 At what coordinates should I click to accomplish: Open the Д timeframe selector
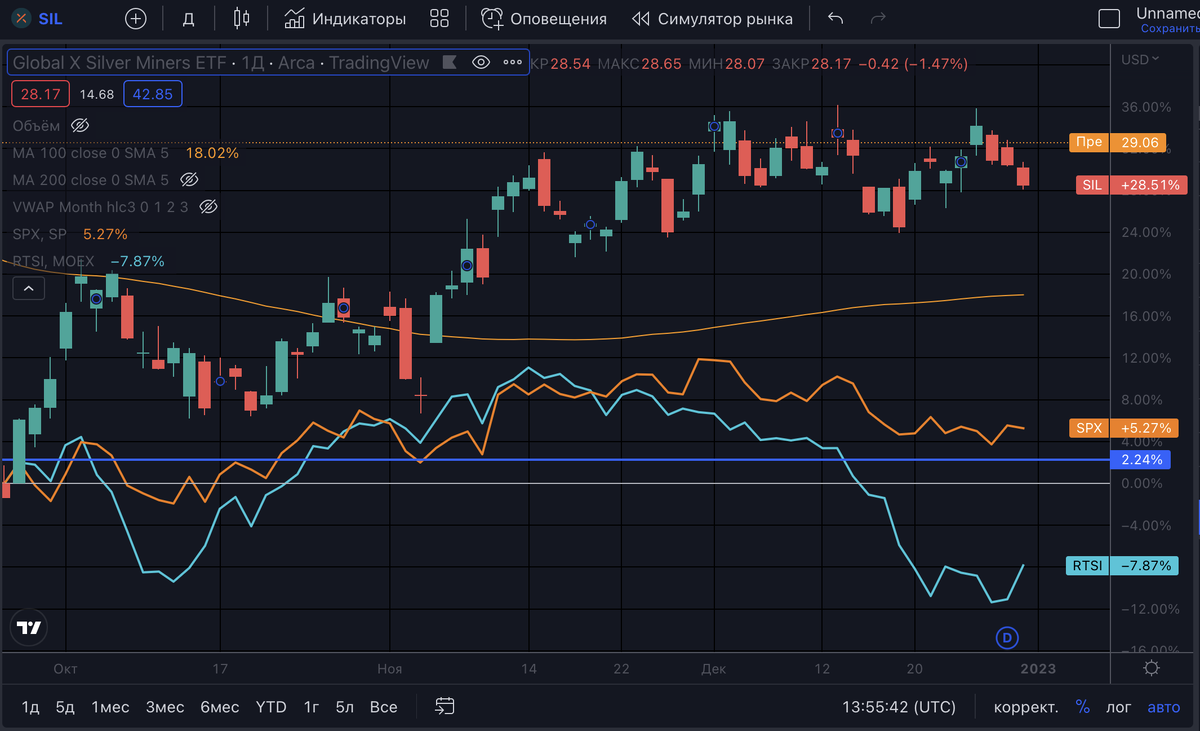coord(189,18)
